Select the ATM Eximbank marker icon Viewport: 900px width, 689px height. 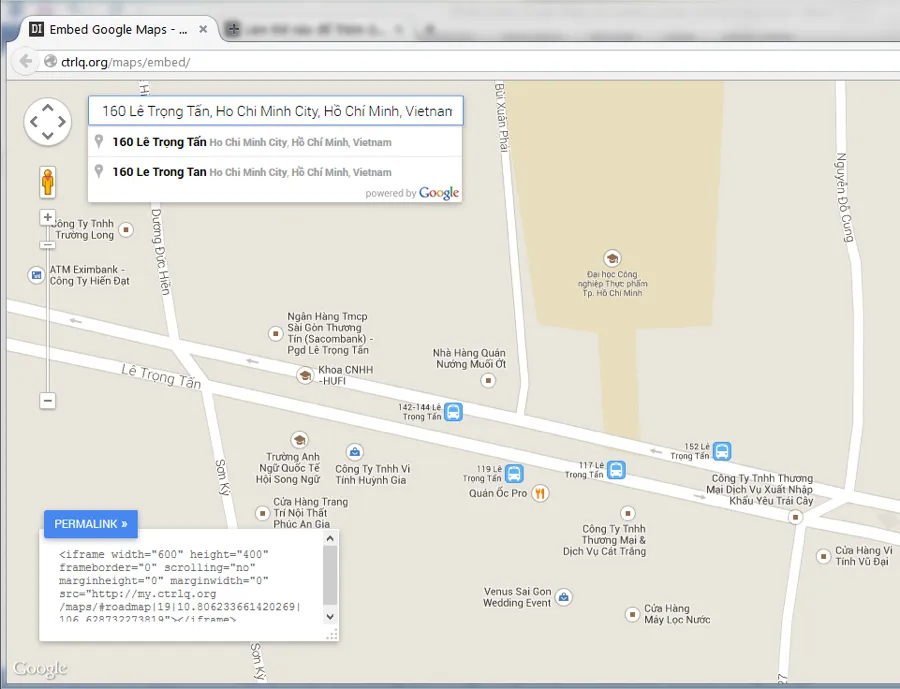click(35, 273)
